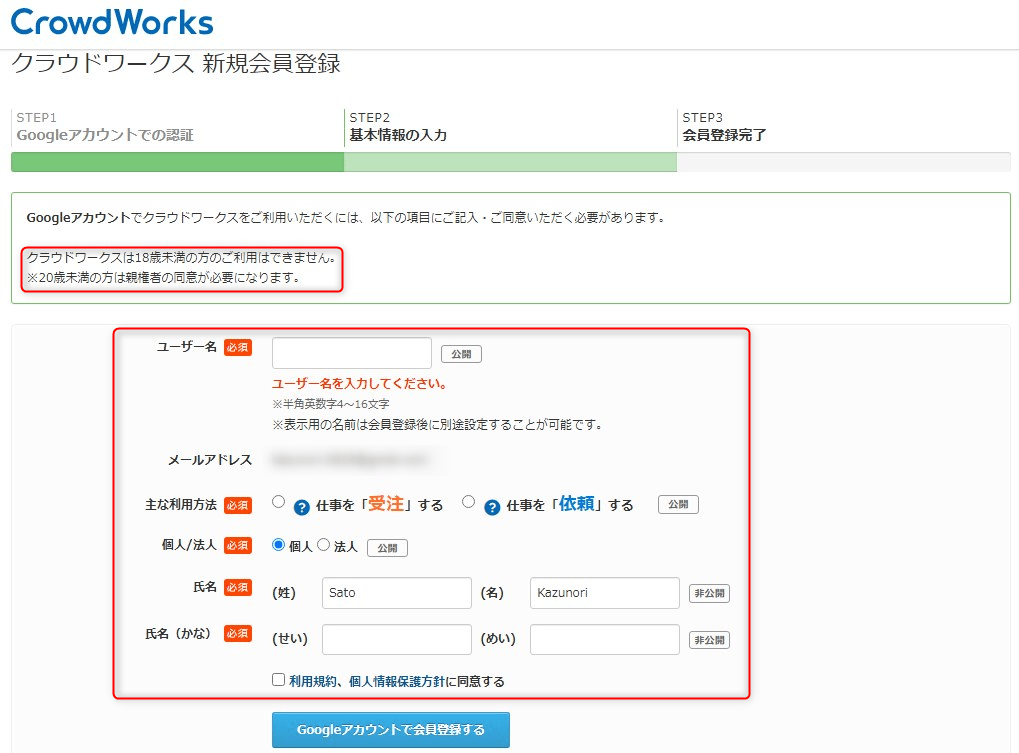The width and height of the screenshot is (1019, 753).
Task: Click the 必須 badge beside 氏名（かな）
Action: (238, 633)
